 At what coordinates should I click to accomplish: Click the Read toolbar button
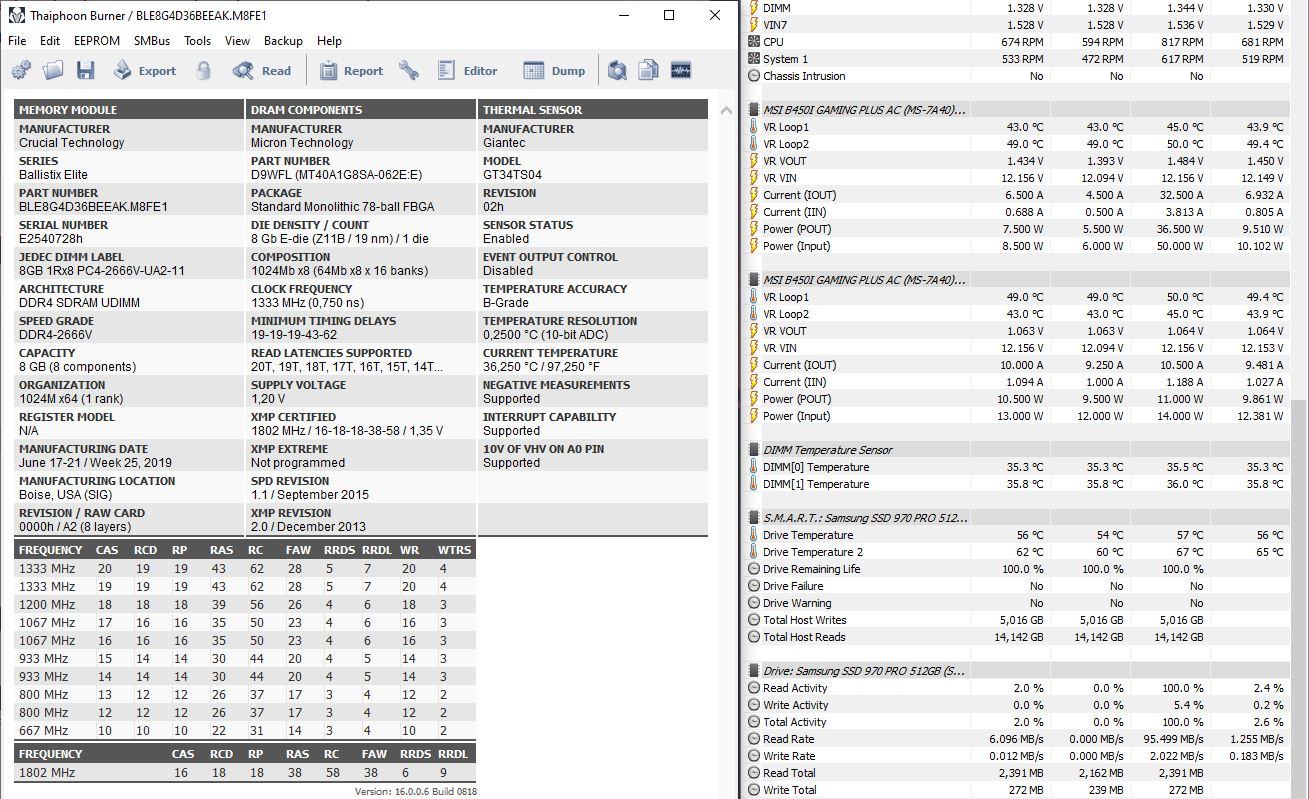(x=262, y=70)
